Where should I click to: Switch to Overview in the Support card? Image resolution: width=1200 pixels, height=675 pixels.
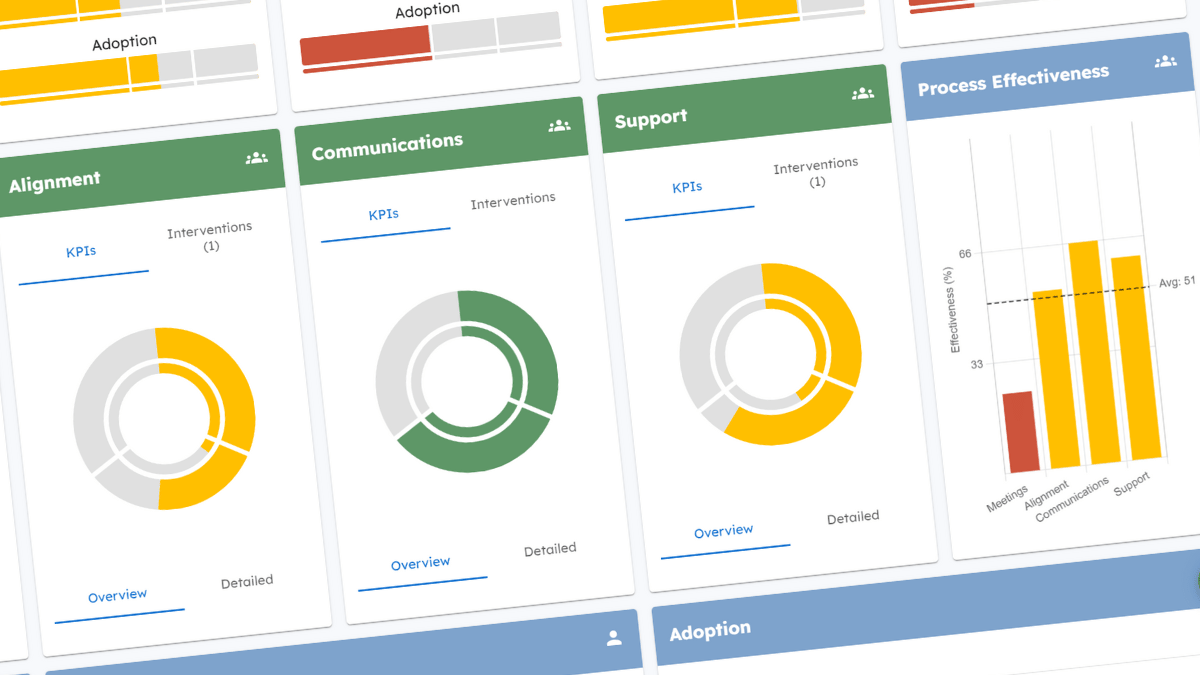724,532
